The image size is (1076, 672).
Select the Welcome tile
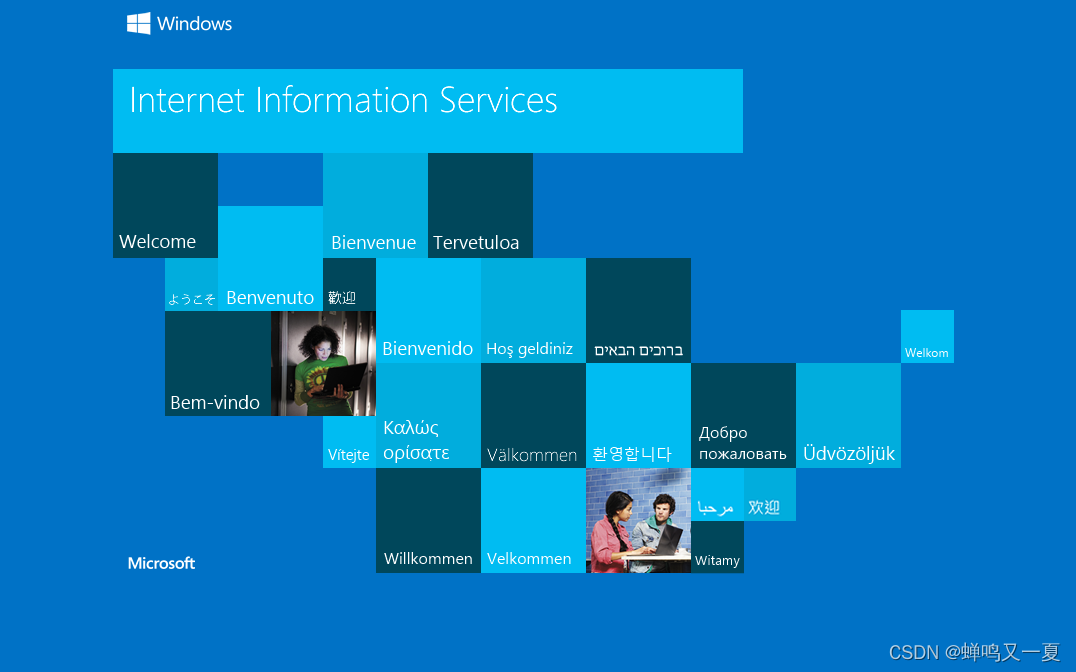coord(165,205)
